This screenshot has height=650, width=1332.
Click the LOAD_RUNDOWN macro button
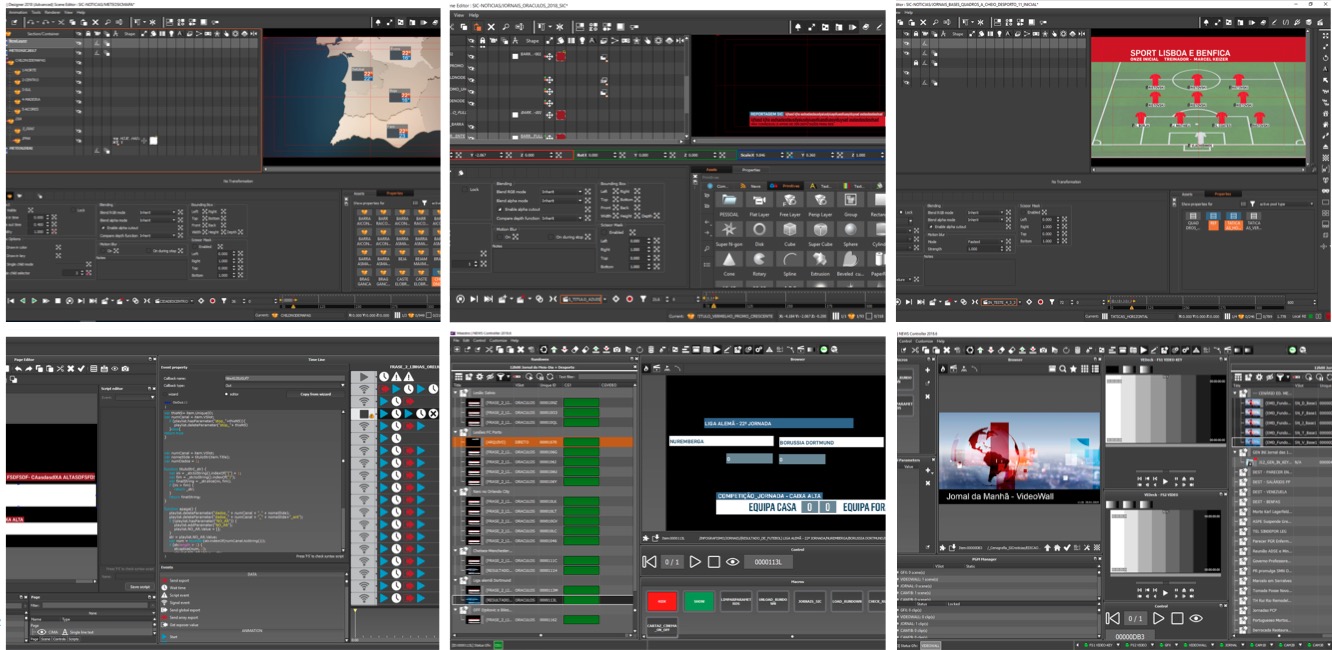847,601
